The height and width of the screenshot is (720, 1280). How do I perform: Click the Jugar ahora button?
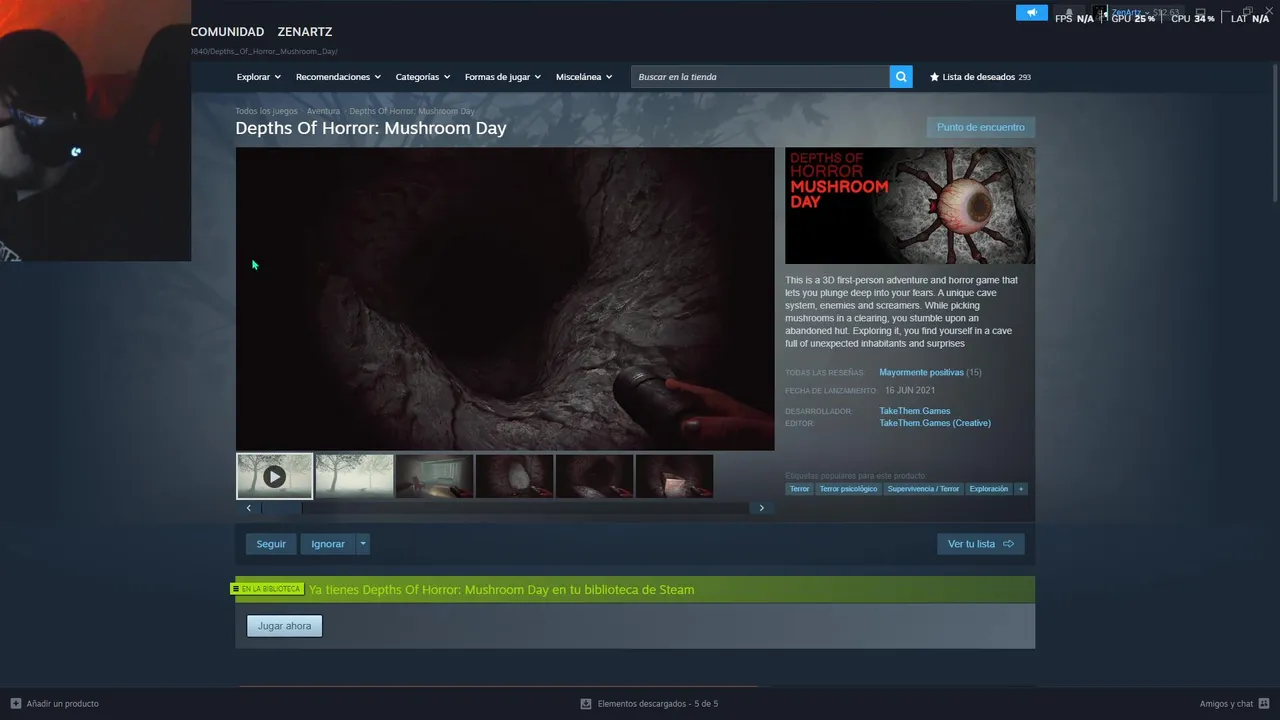pyautogui.click(x=284, y=626)
